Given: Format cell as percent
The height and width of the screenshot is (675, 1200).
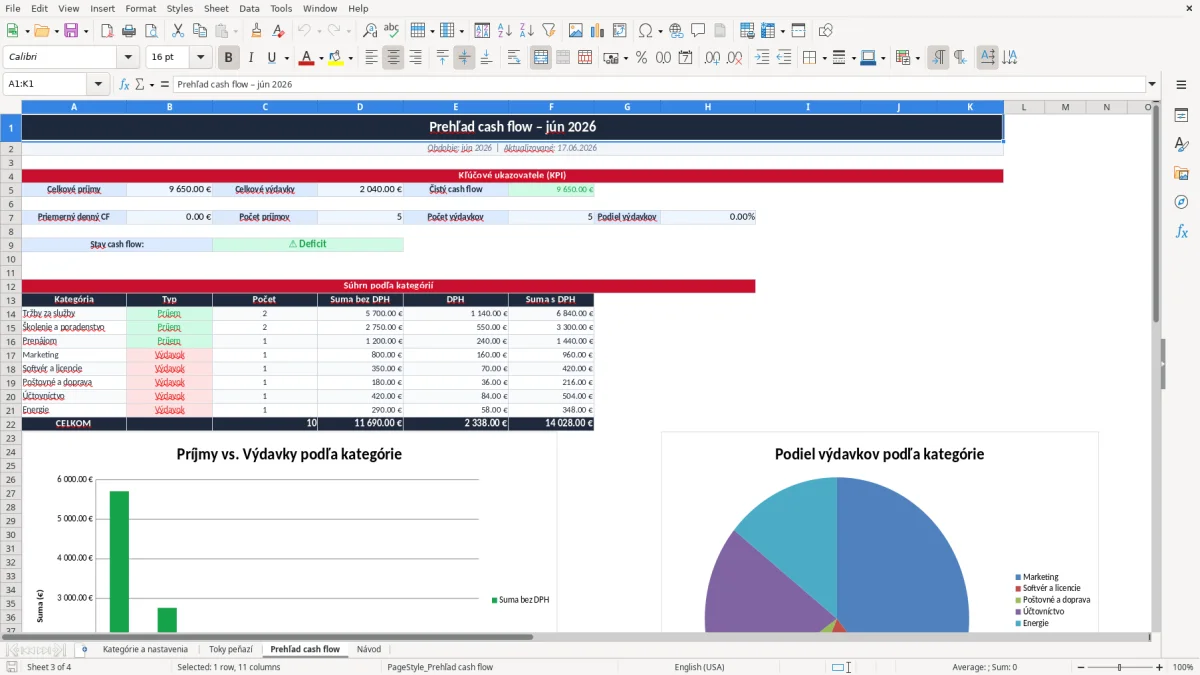Looking at the screenshot, I should [641, 58].
